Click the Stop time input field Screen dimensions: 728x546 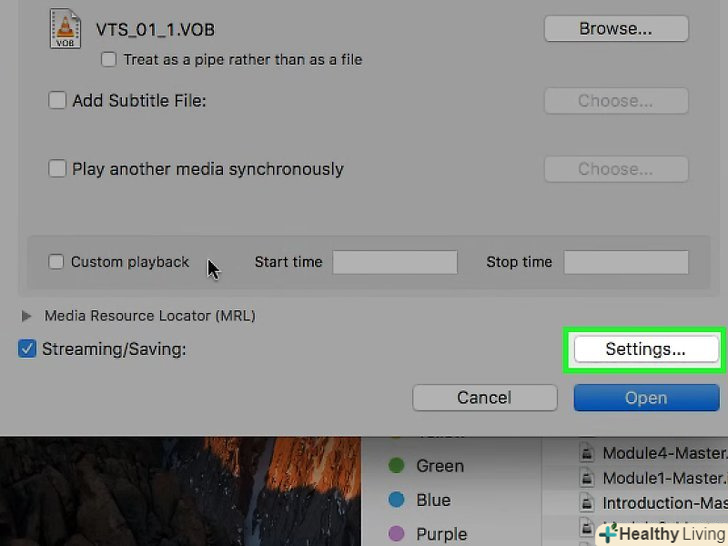626,262
